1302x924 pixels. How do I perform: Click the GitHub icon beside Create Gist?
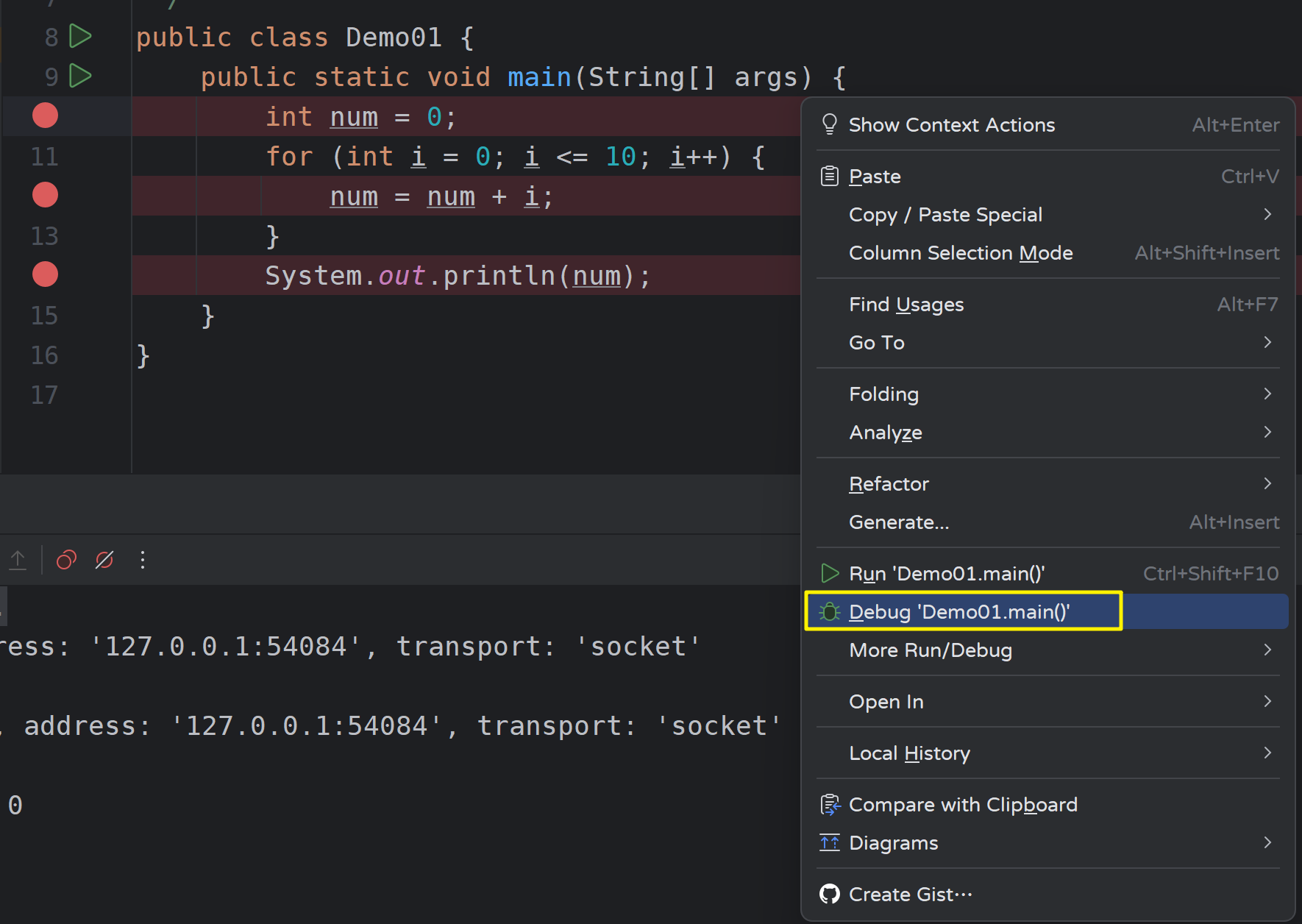pos(830,895)
